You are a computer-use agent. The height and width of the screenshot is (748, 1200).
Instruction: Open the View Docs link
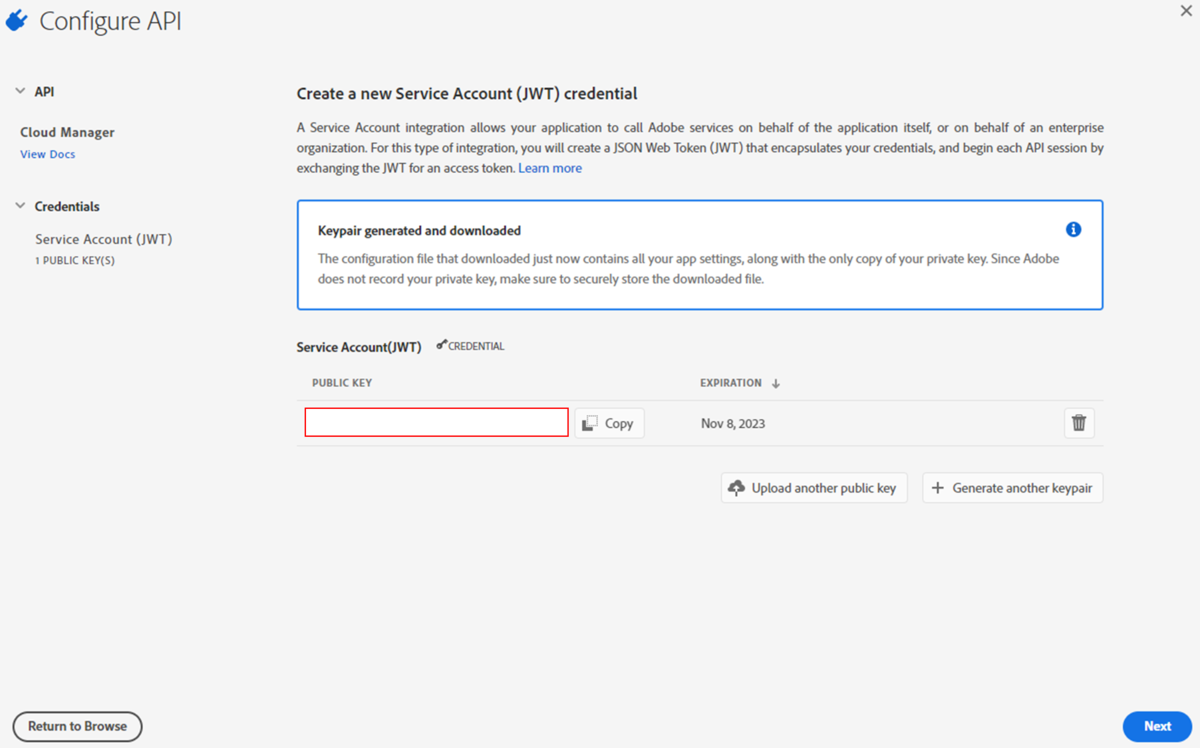(48, 154)
